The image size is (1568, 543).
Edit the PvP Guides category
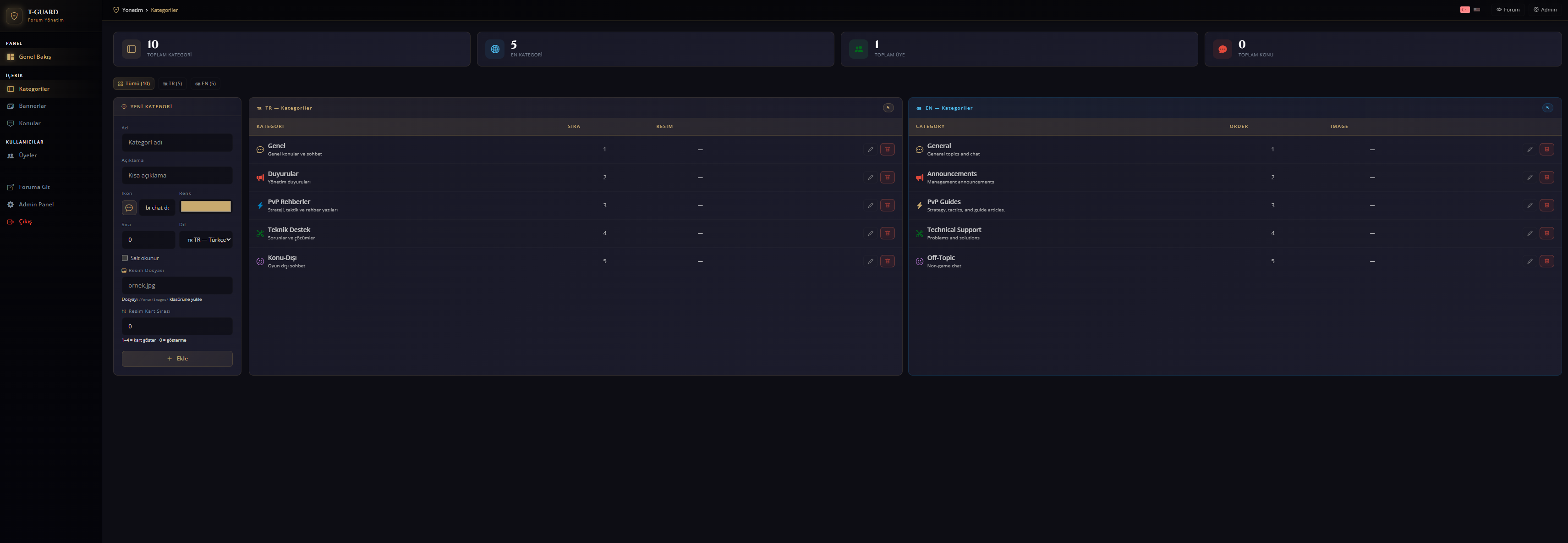pos(1530,205)
